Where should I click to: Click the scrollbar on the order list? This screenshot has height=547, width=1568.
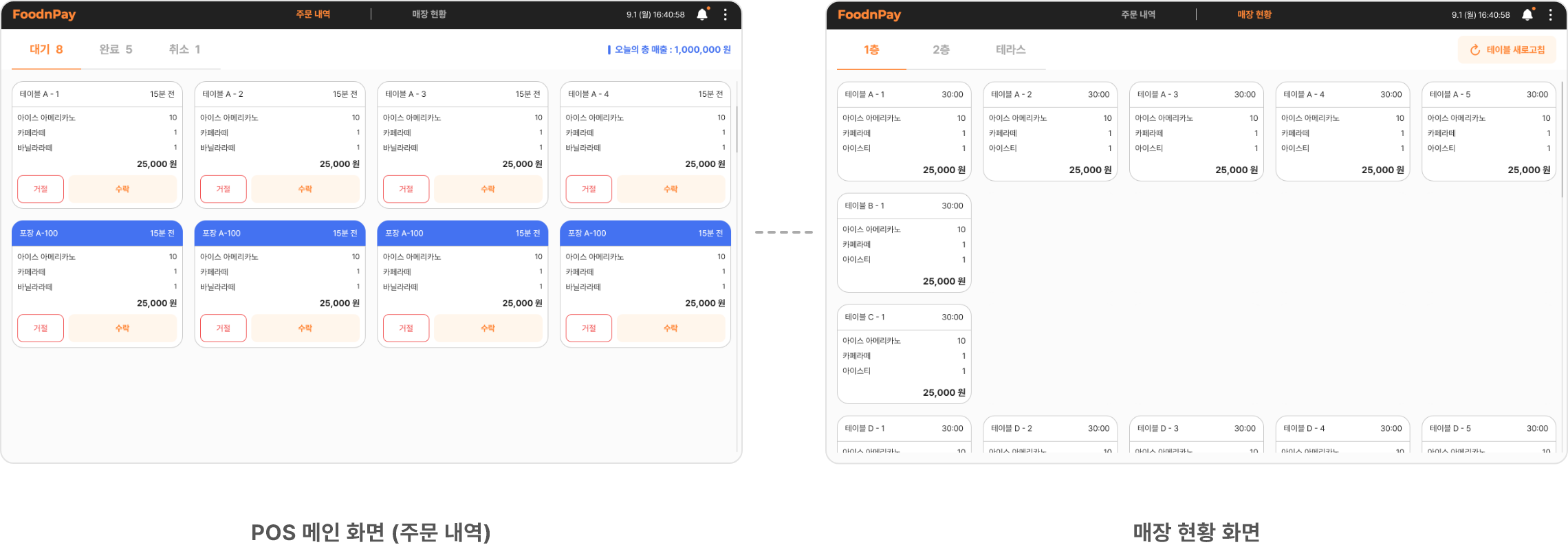[737, 129]
